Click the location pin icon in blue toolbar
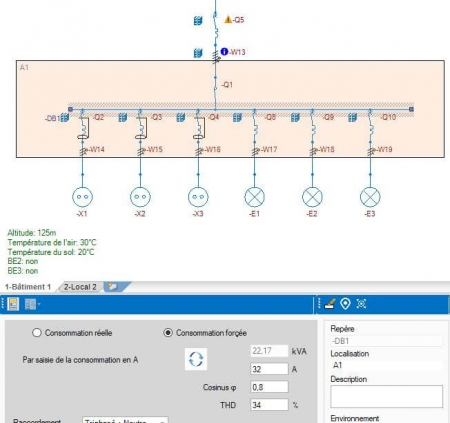 point(345,304)
